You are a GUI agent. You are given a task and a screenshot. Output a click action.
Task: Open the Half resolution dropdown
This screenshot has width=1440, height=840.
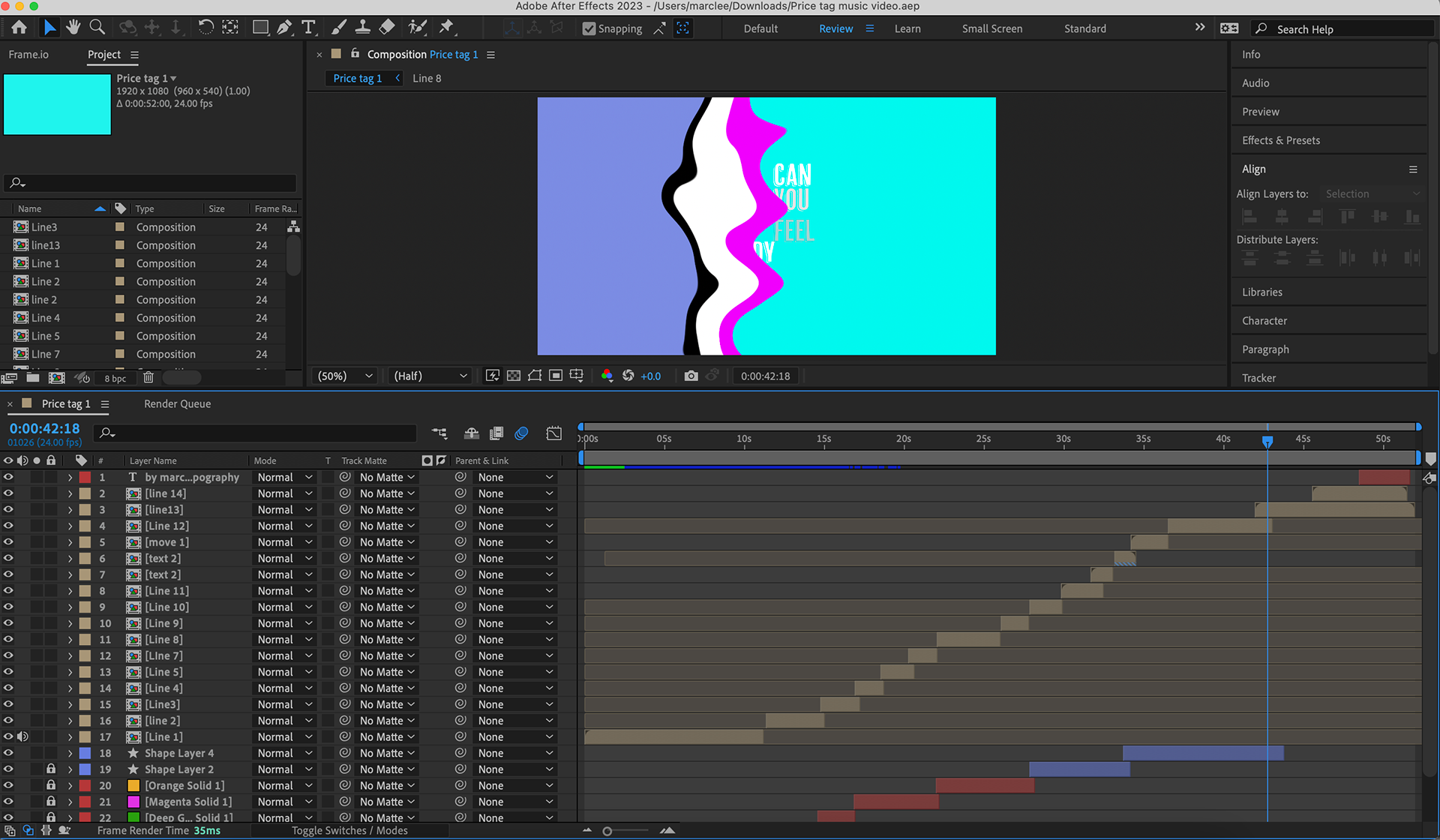pos(430,376)
